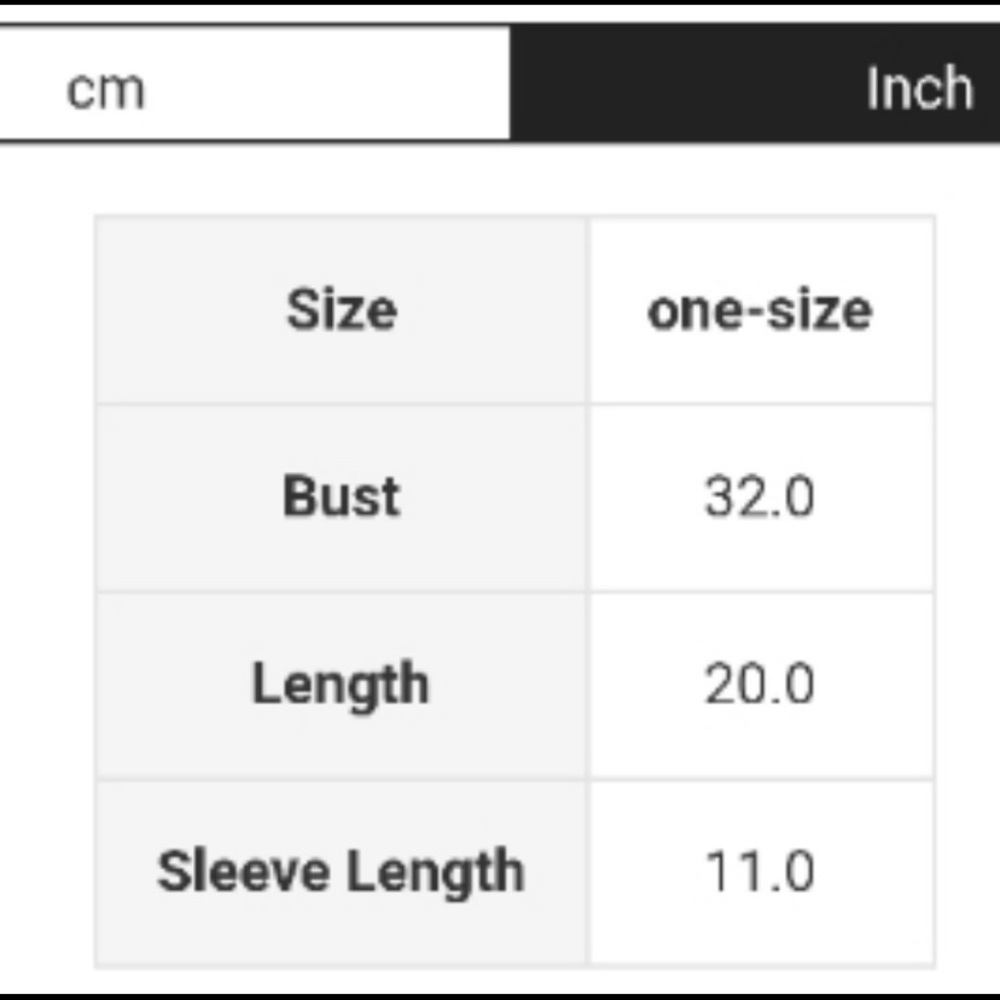Select the one-size column header
This screenshot has height=1000, width=1000.
(x=762, y=309)
